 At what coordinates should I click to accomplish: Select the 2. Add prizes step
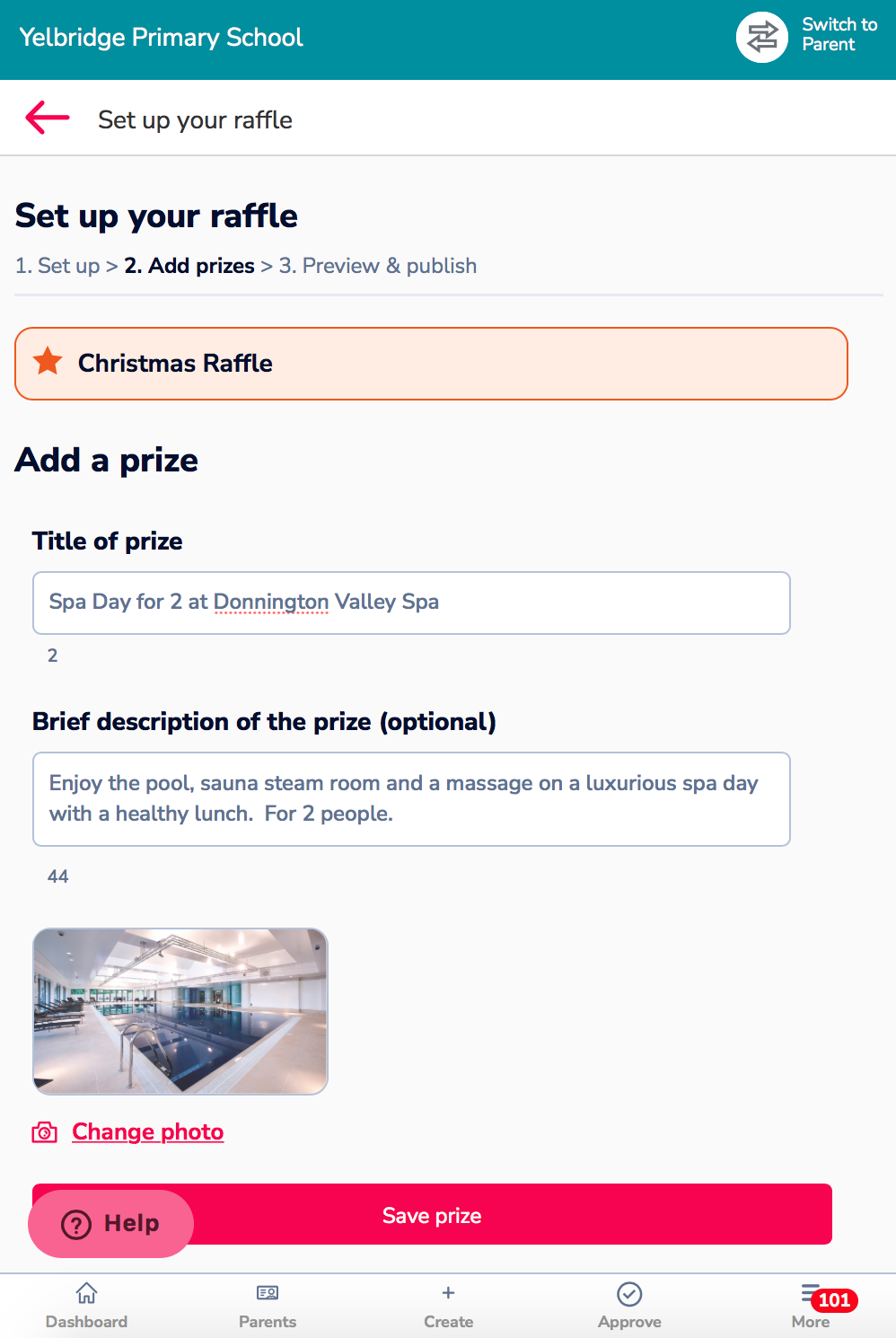coord(189,266)
